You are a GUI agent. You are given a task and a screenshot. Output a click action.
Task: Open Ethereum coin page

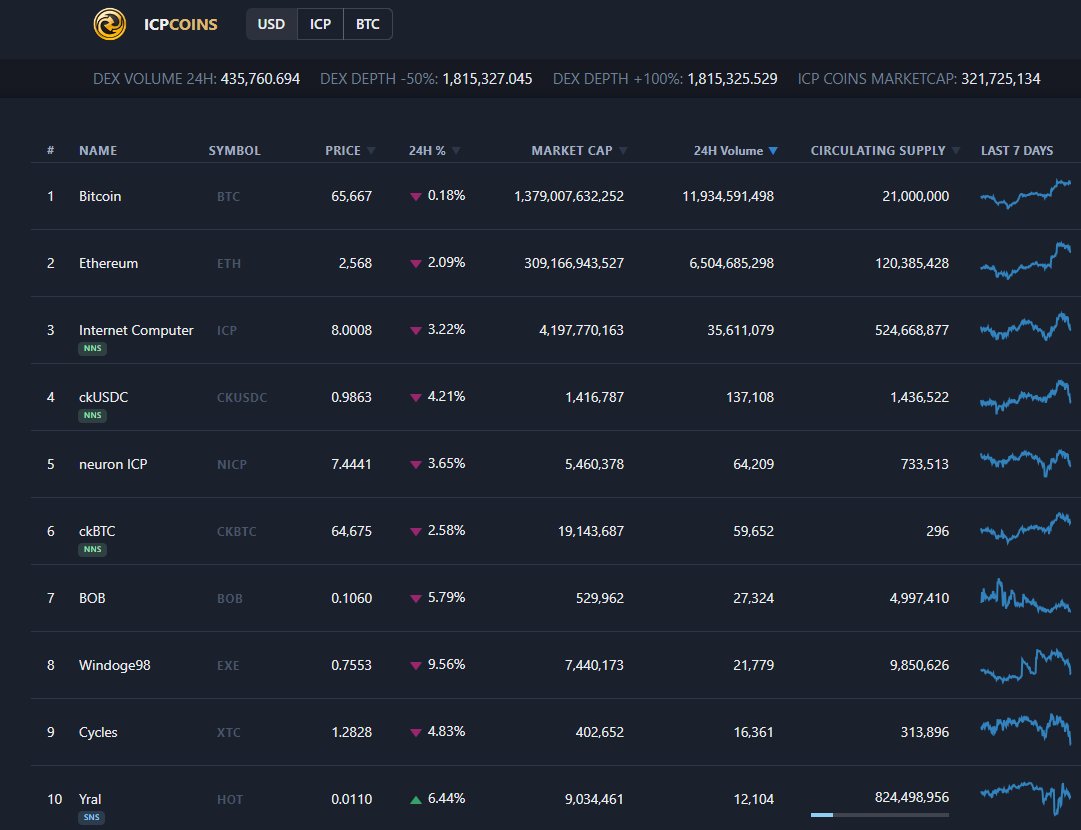tap(108, 263)
